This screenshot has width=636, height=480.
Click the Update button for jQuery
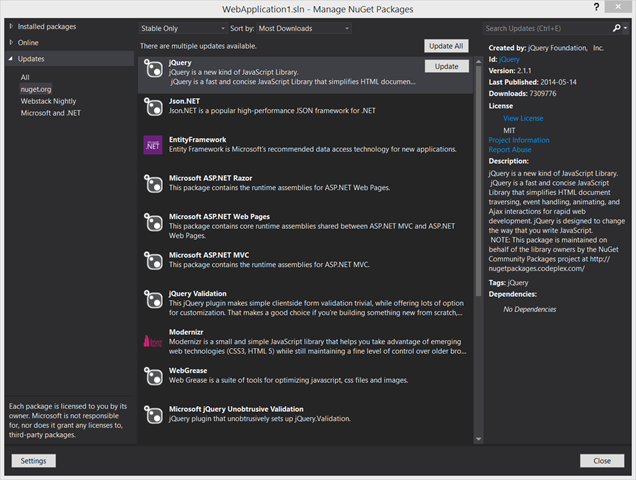click(x=447, y=66)
